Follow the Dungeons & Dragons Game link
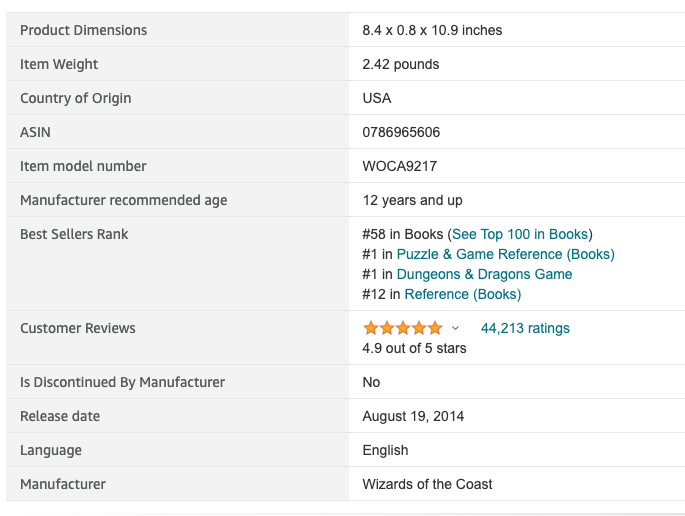This screenshot has width=685, height=516. coord(484,274)
